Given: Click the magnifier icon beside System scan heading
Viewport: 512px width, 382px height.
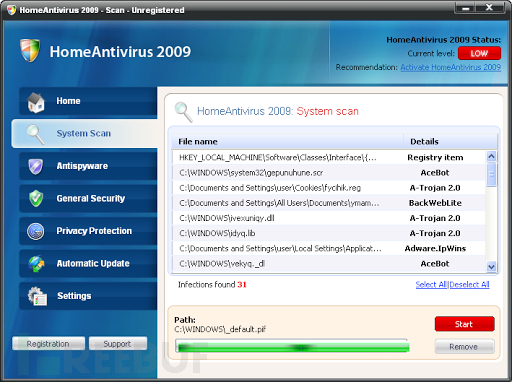Looking at the screenshot, I should tap(184, 112).
